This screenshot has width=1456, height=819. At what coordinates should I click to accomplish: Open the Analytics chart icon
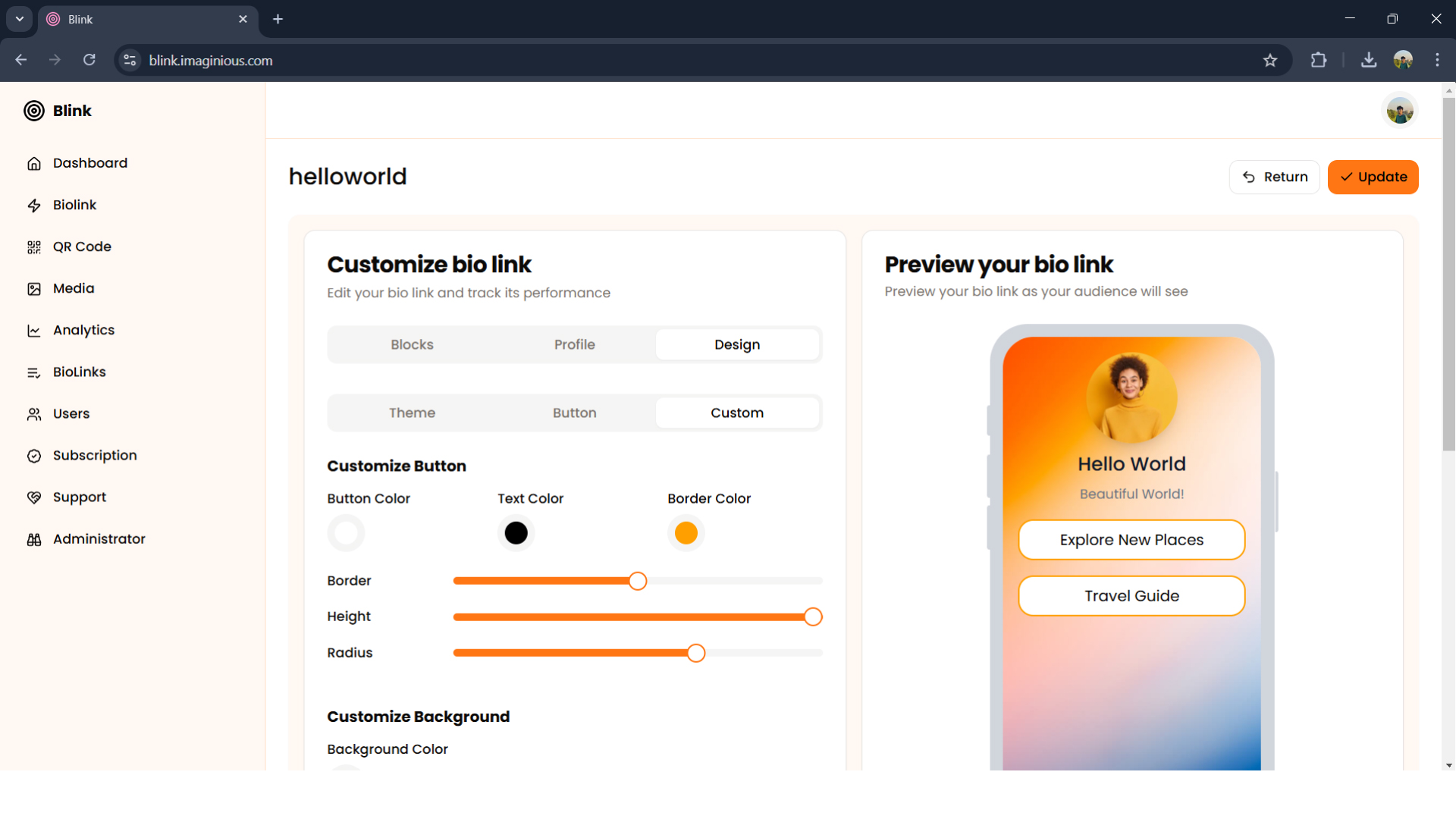click(x=34, y=330)
